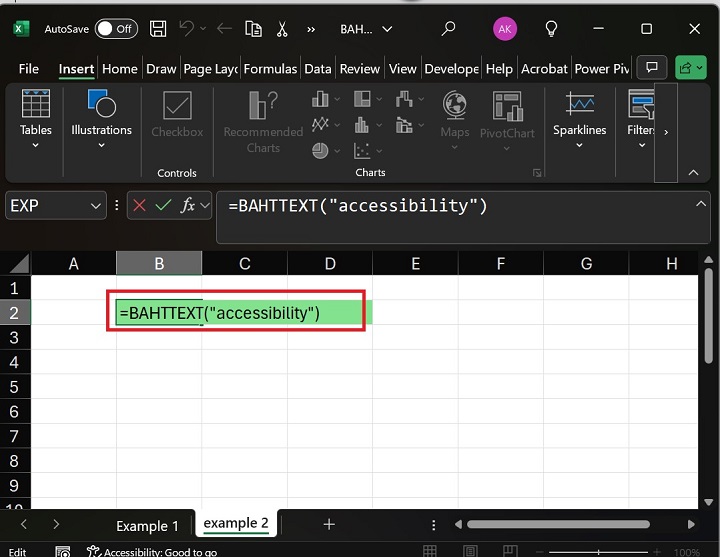Open the Maps chart icon
Image resolution: width=720 pixels, height=557 pixels.
[454, 108]
